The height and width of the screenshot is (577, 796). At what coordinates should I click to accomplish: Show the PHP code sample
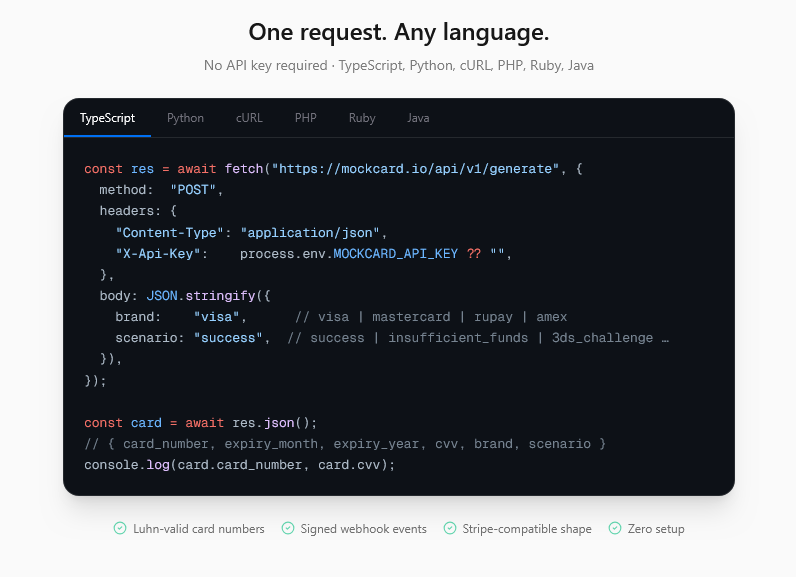coord(306,118)
